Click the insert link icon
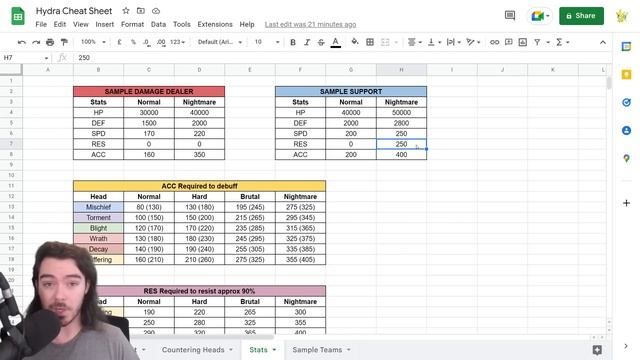The width and height of the screenshot is (640, 360). click(494, 42)
